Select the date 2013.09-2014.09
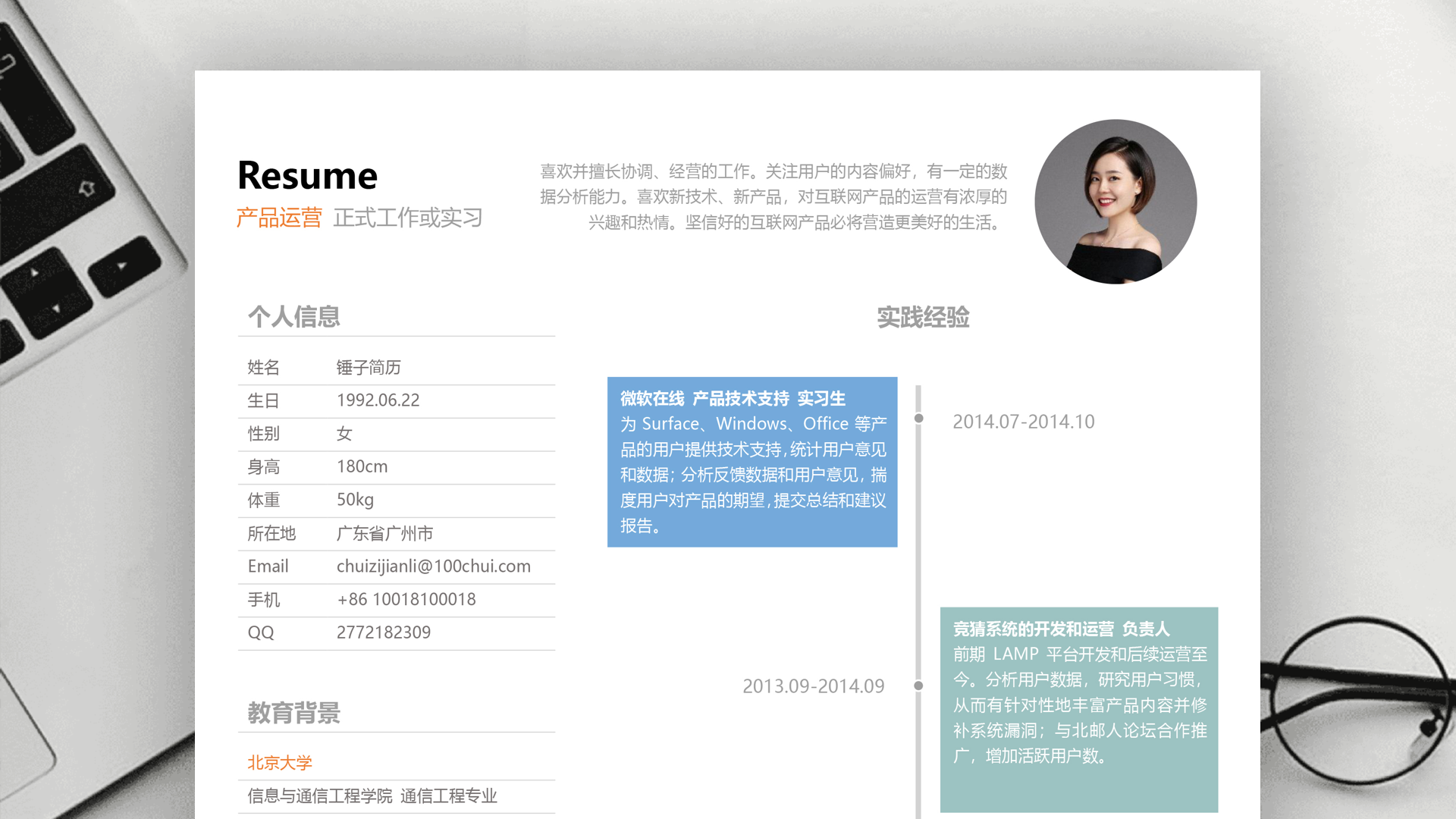Viewport: 1456px width, 819px height. point(813,686)
